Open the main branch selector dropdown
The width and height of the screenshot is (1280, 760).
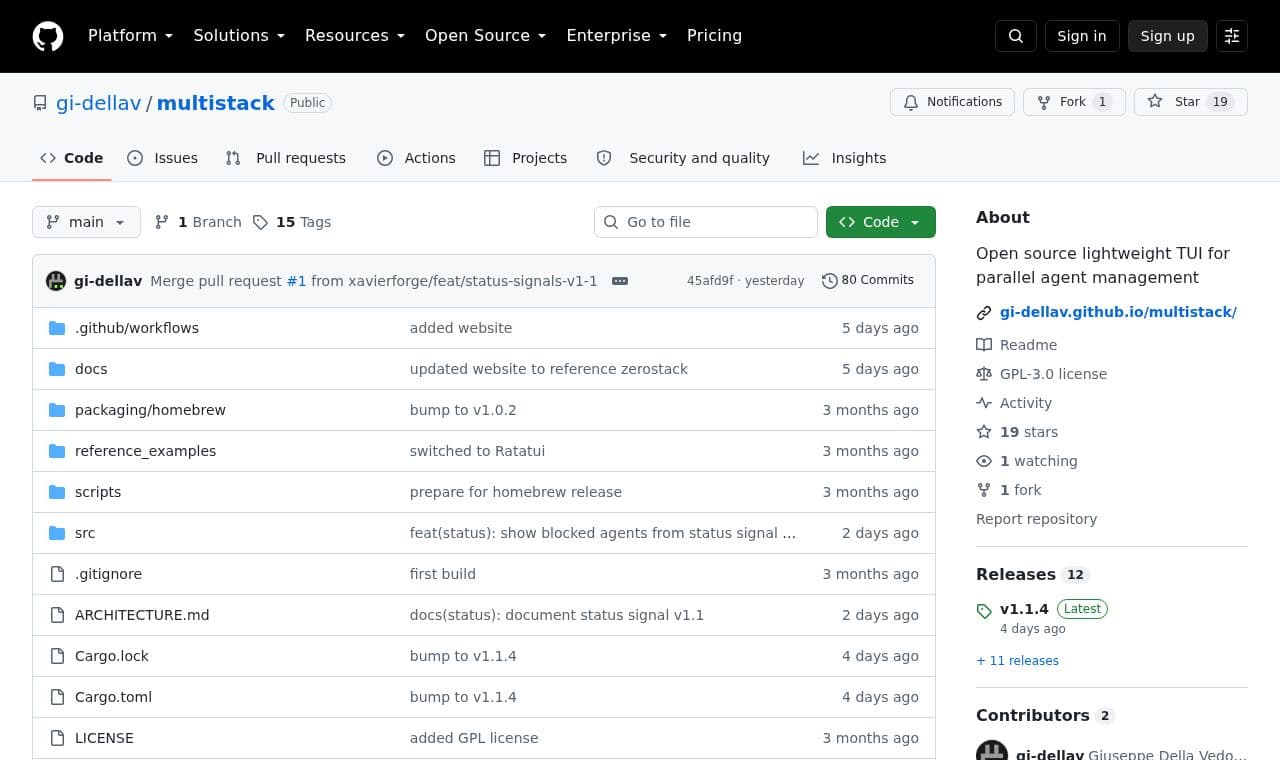point(86,222)
